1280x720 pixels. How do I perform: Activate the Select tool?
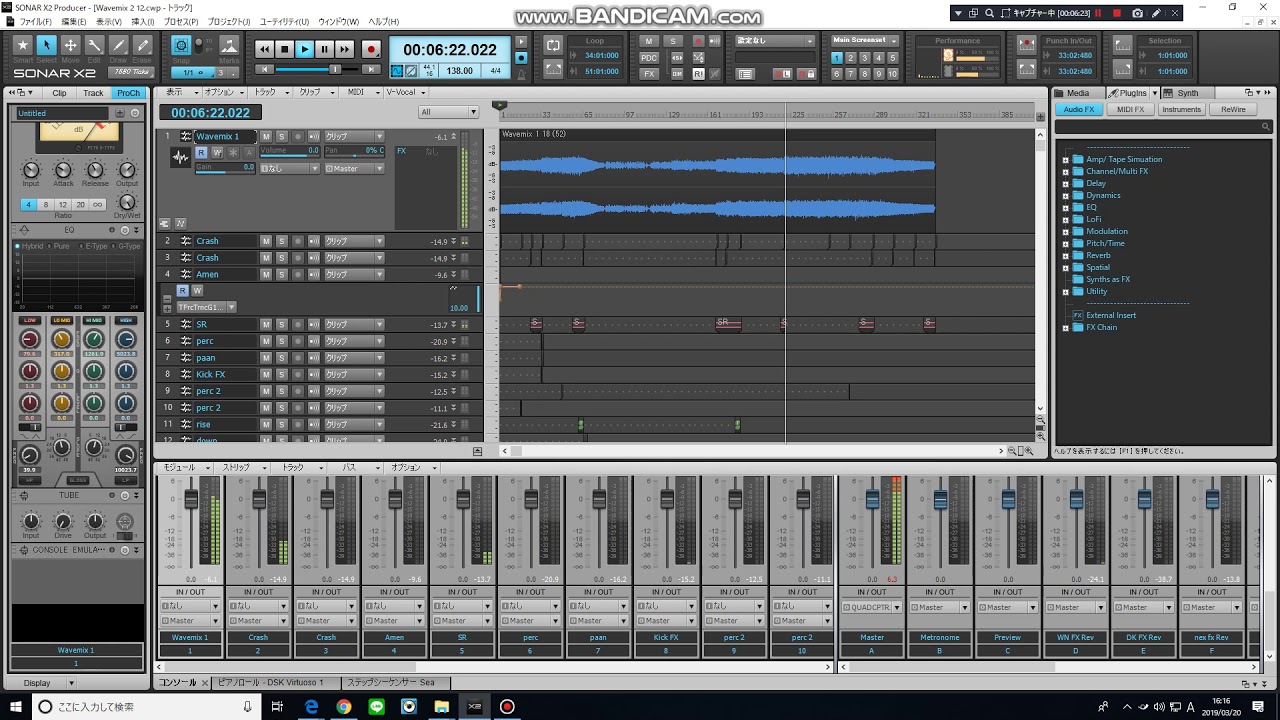(46, 46)
